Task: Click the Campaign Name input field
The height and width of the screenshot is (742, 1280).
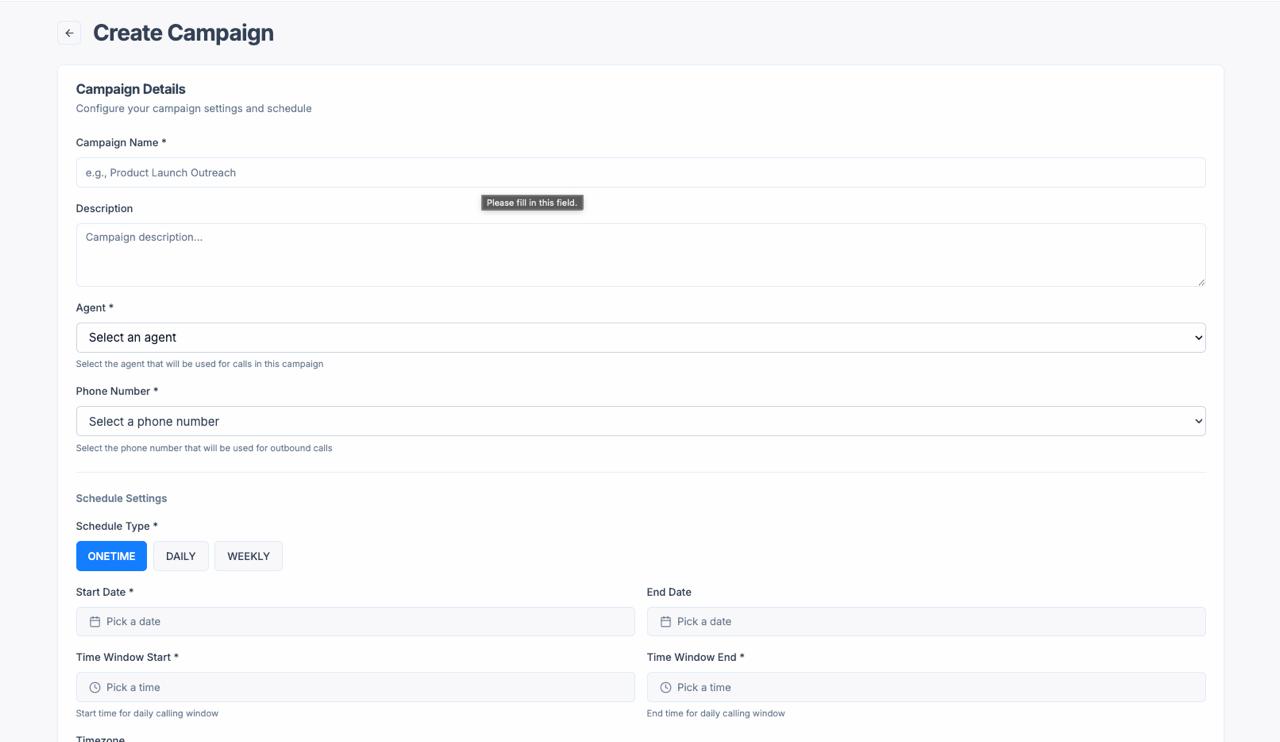Action: [640, 172]
